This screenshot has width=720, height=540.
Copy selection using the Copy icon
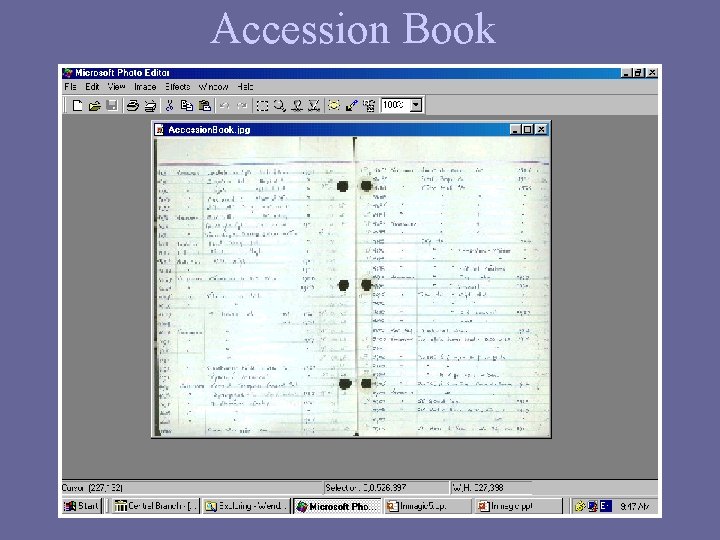[x=186, y=106]
